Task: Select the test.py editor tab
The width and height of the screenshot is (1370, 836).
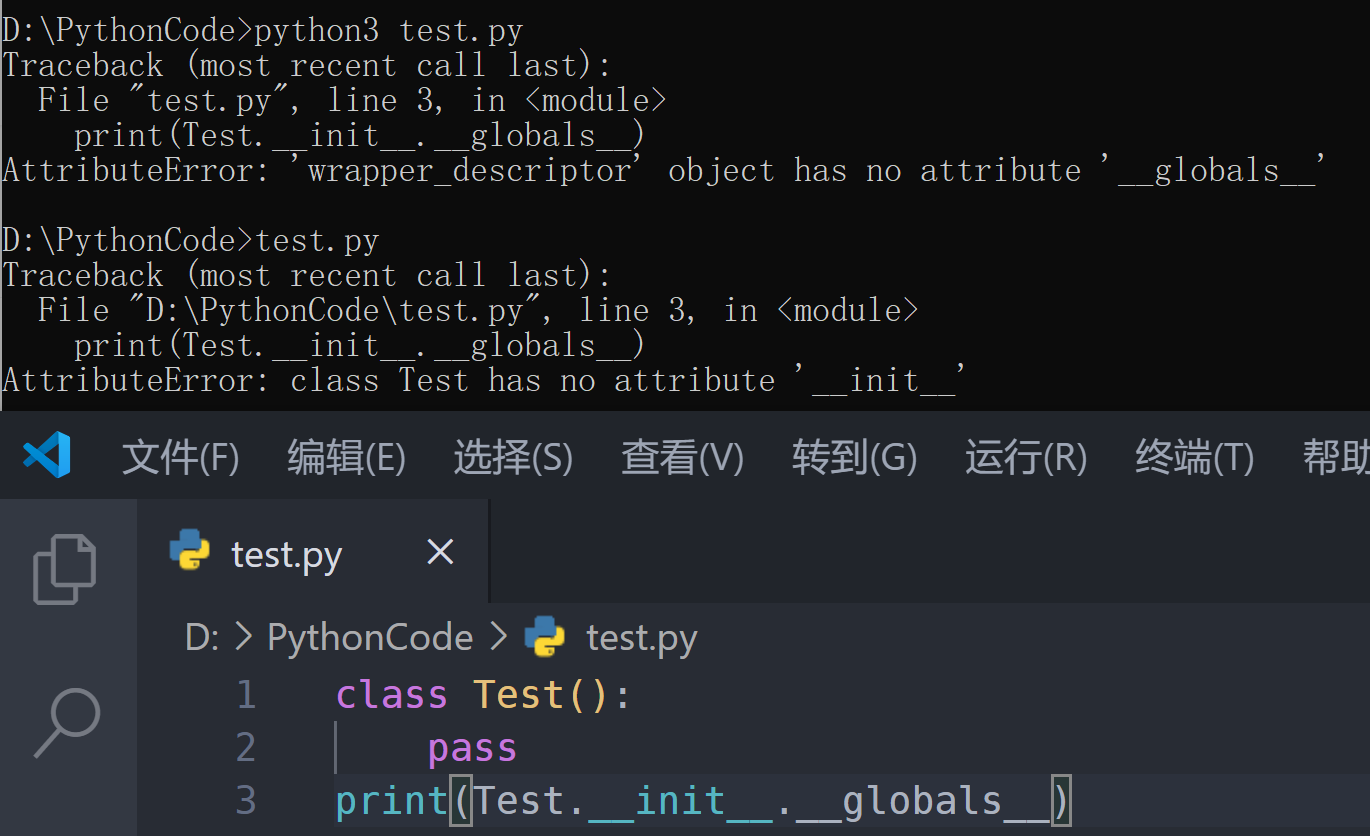Action: pyautogui.click(x=286, y=553)
